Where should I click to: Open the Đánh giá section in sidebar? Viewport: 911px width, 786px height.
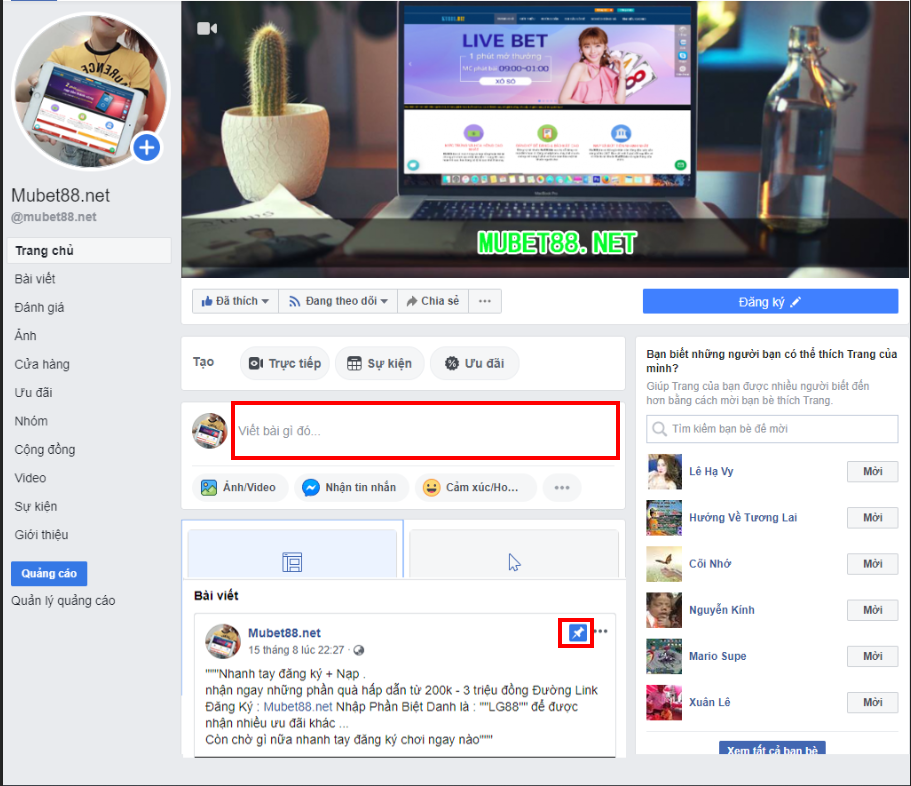pyautogui.click(x=40, y=308)
